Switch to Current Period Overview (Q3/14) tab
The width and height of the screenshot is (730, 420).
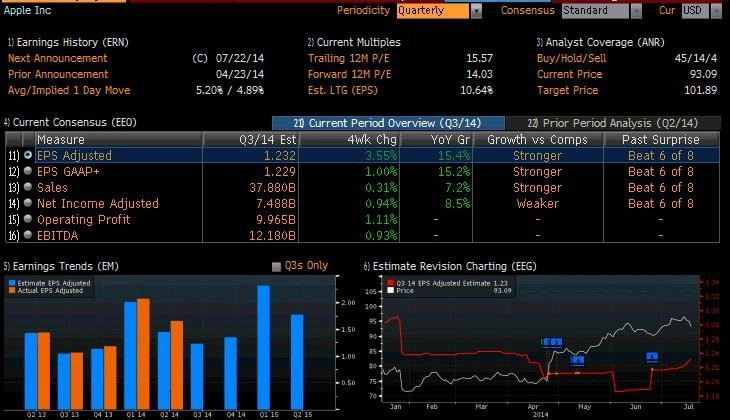pyautogui.click(x=388, y=123)
